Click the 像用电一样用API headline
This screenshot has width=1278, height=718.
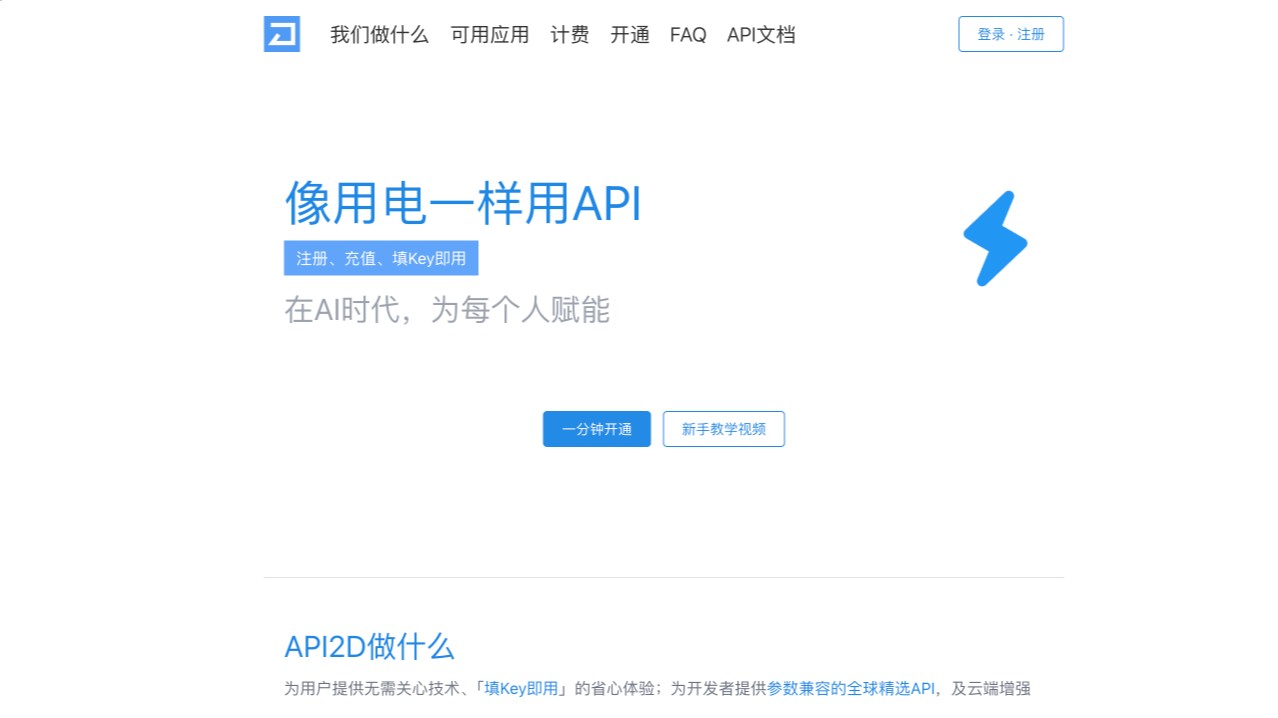pos(463,203)
